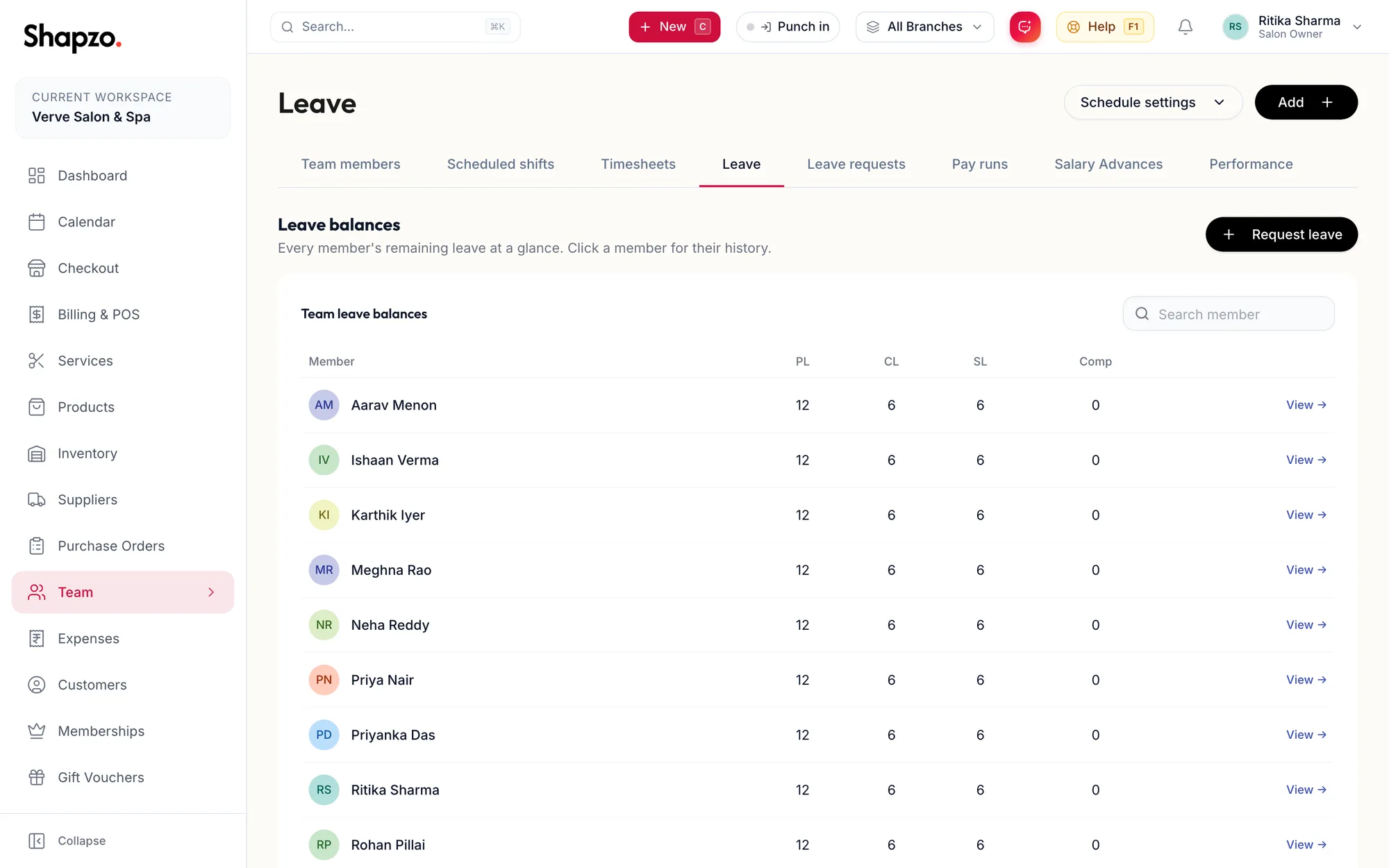
Task: Switch to the Leave requests tab
Action: pos(856,164)
